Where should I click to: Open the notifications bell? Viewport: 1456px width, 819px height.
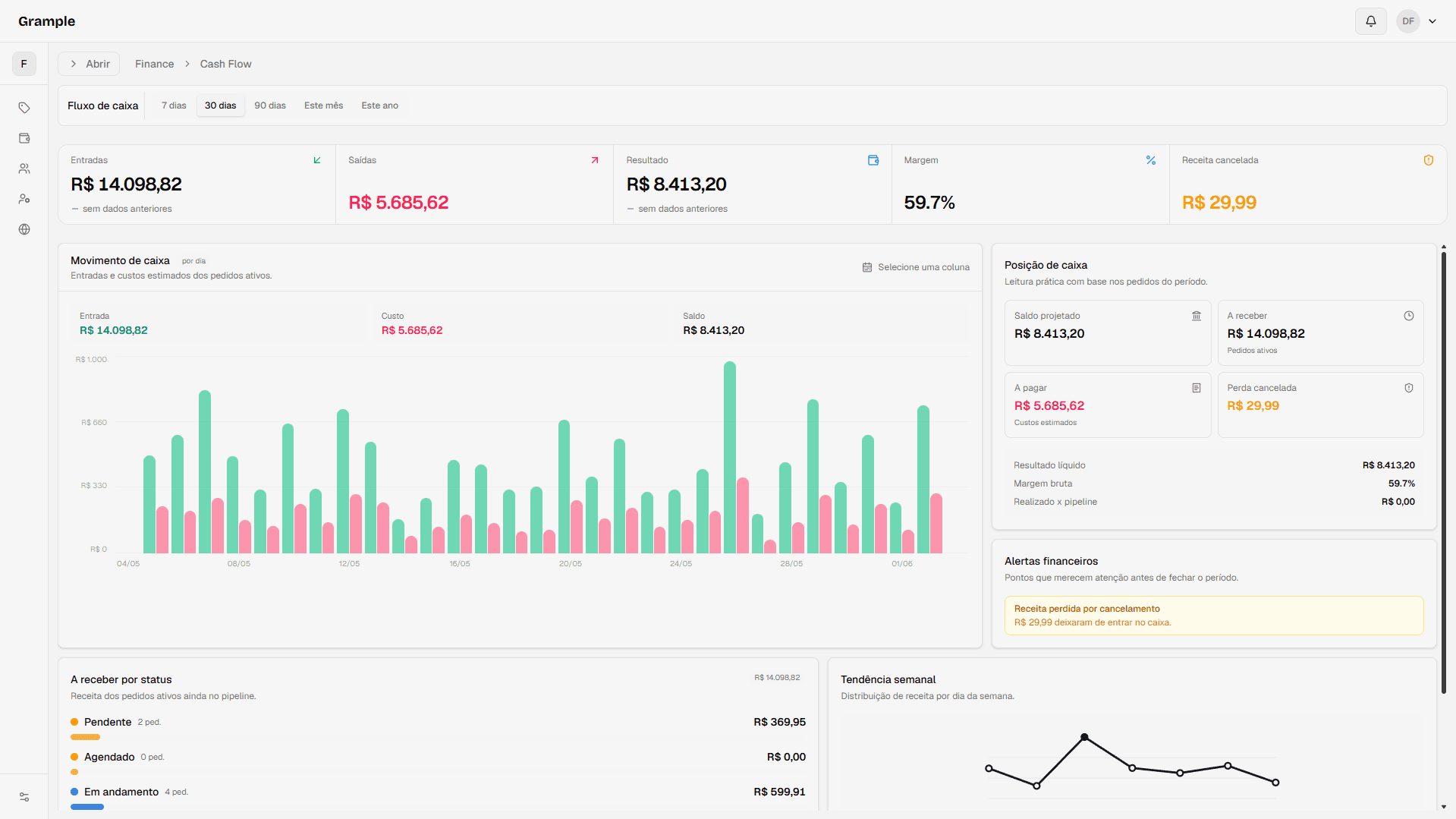pos(1370,21)
